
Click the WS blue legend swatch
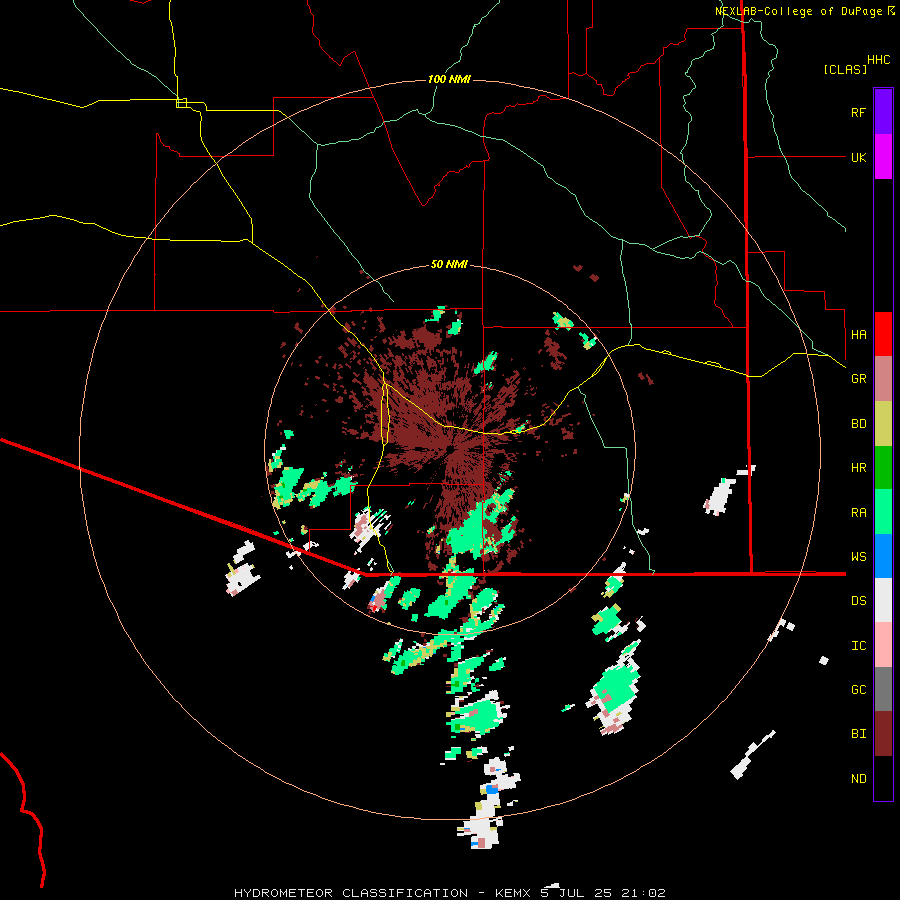(883, 556)
